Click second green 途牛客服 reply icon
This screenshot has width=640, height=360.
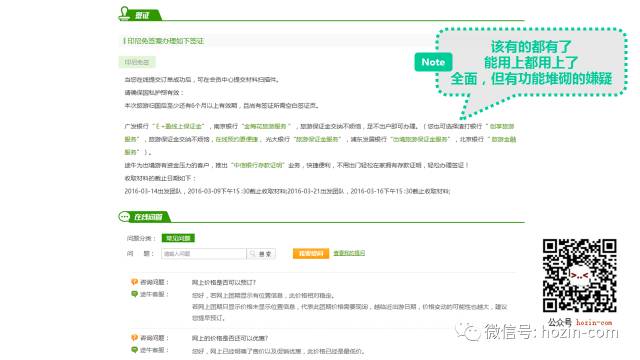click(x=134, y=350)
